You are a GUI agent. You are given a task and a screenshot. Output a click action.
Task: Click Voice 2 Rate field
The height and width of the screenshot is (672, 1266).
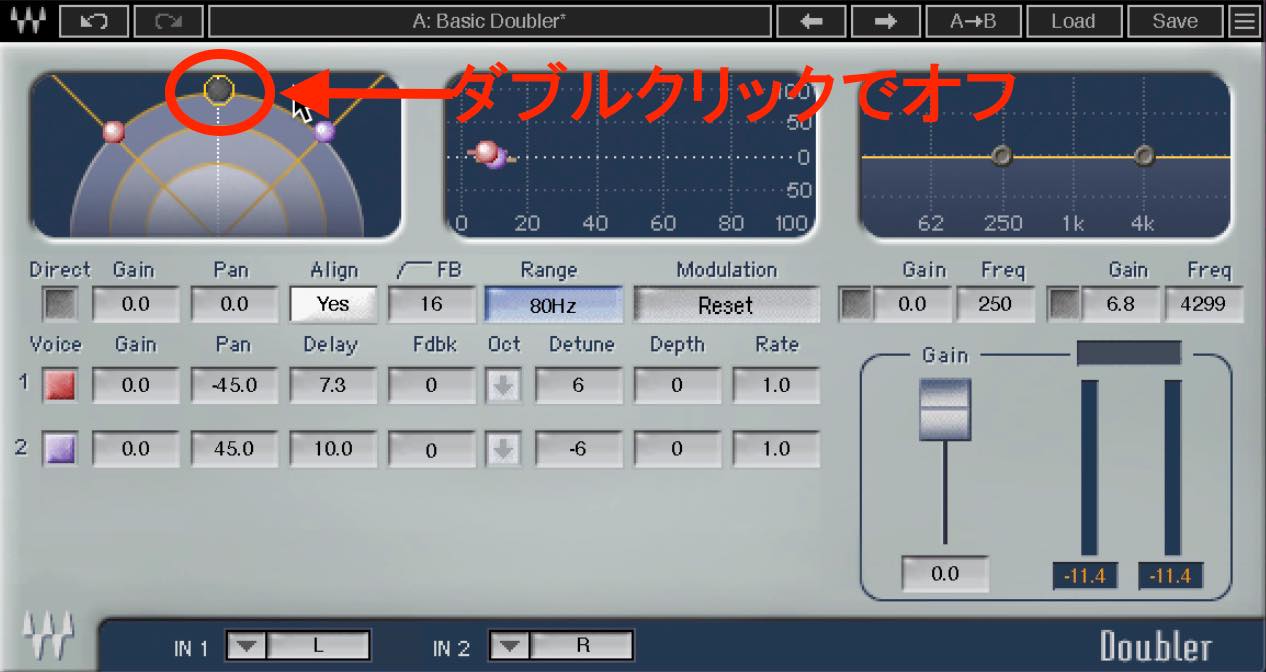coord(776,450)
